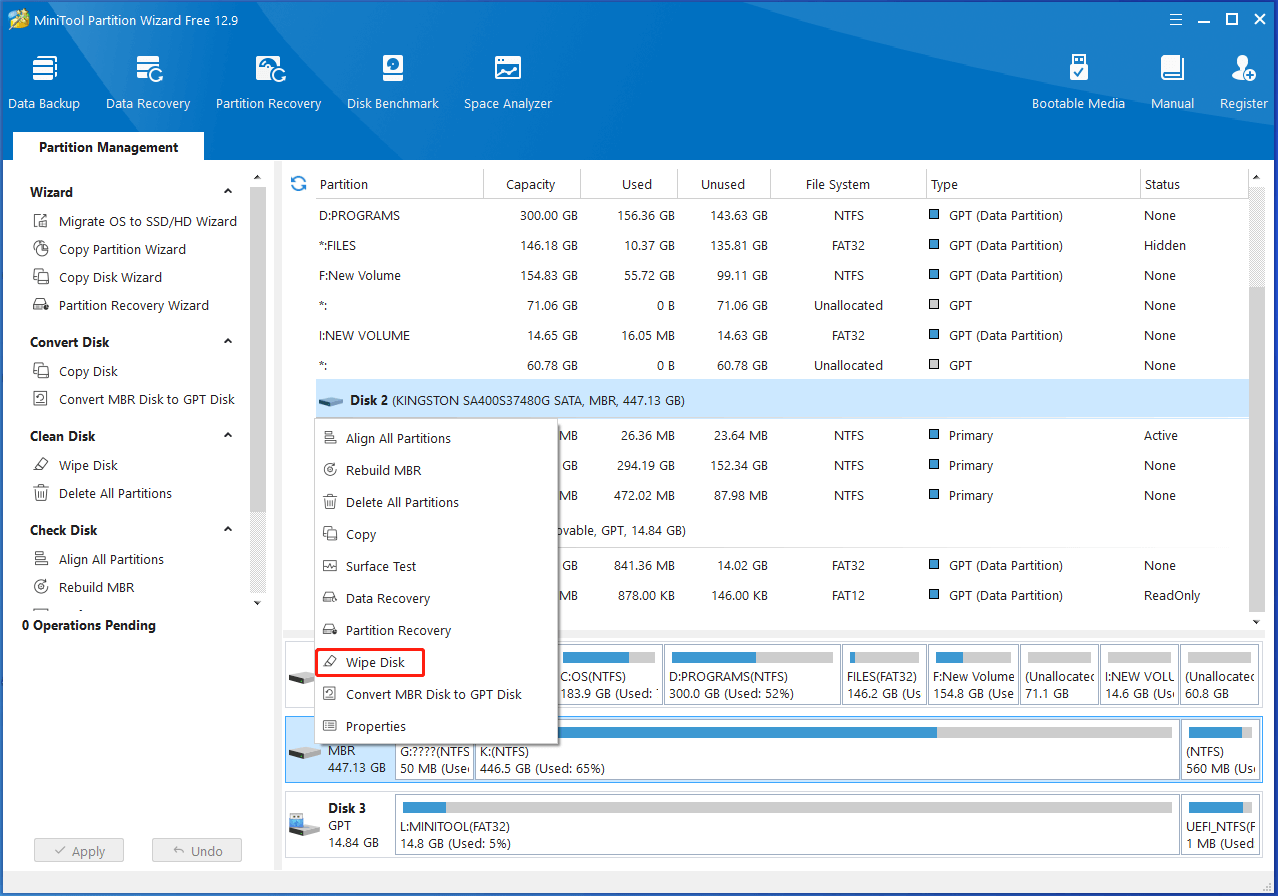This screenshot has height=896, width=1278.
Task: Choose Wipe Disk from the sidebar
Action: [90, 464]
